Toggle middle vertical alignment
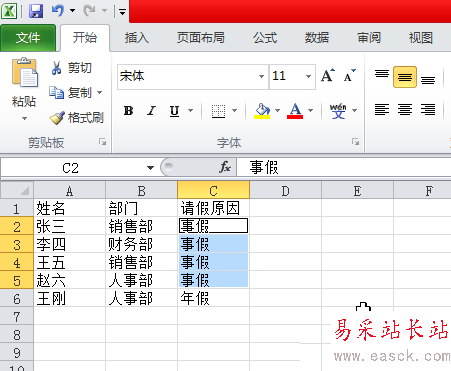Image resolution: width=451 pixels, height=371 pixels. (405, 77)
